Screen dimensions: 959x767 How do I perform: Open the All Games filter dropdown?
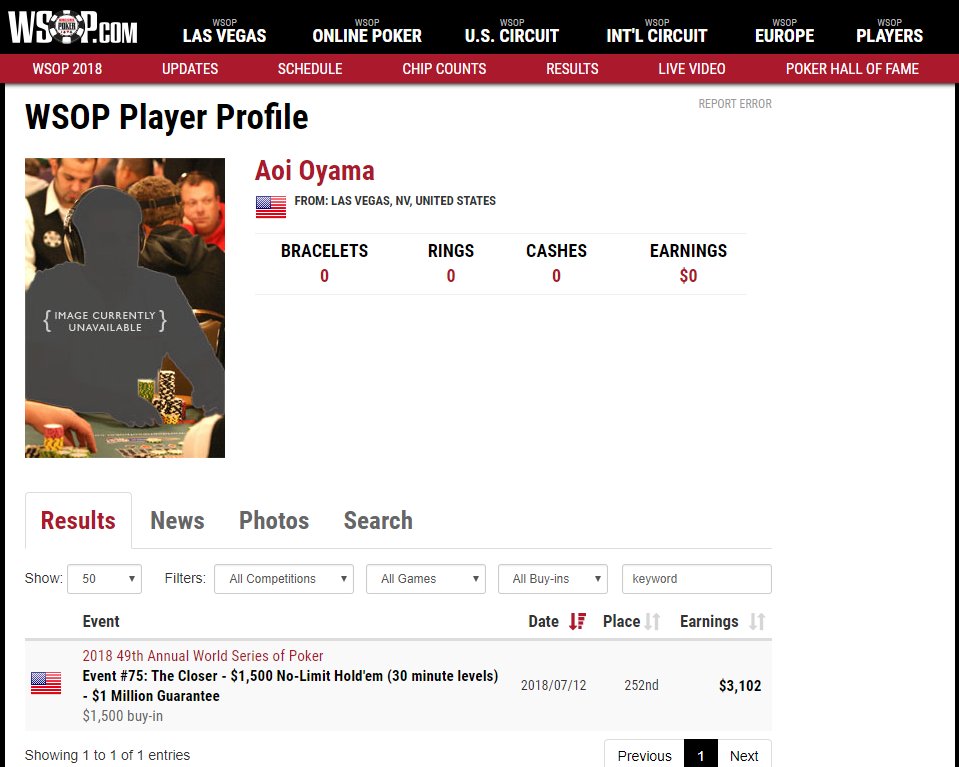[426, 579]
